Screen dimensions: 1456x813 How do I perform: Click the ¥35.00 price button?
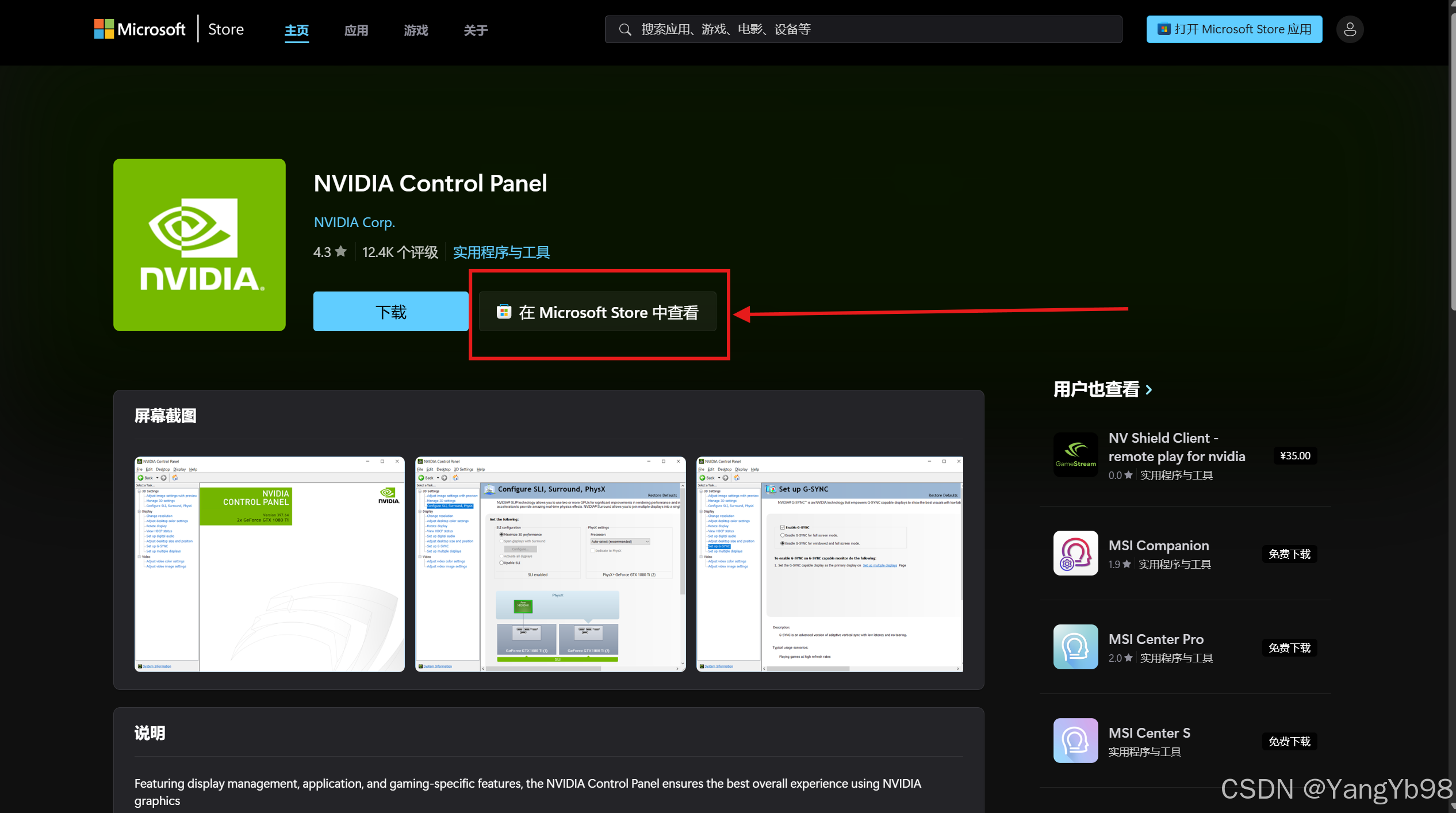(1295, 456)
